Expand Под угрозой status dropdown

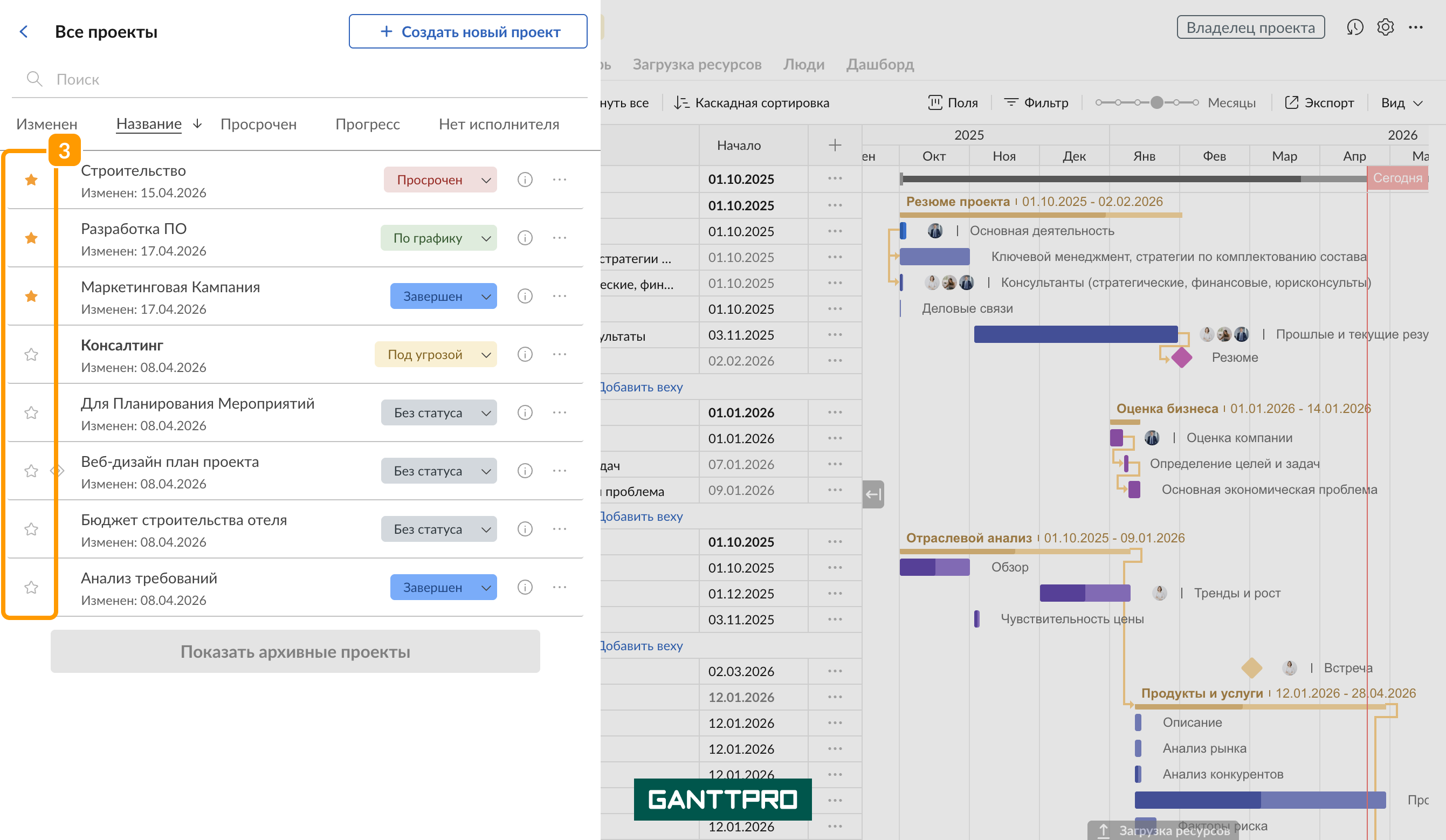[436, 354]
